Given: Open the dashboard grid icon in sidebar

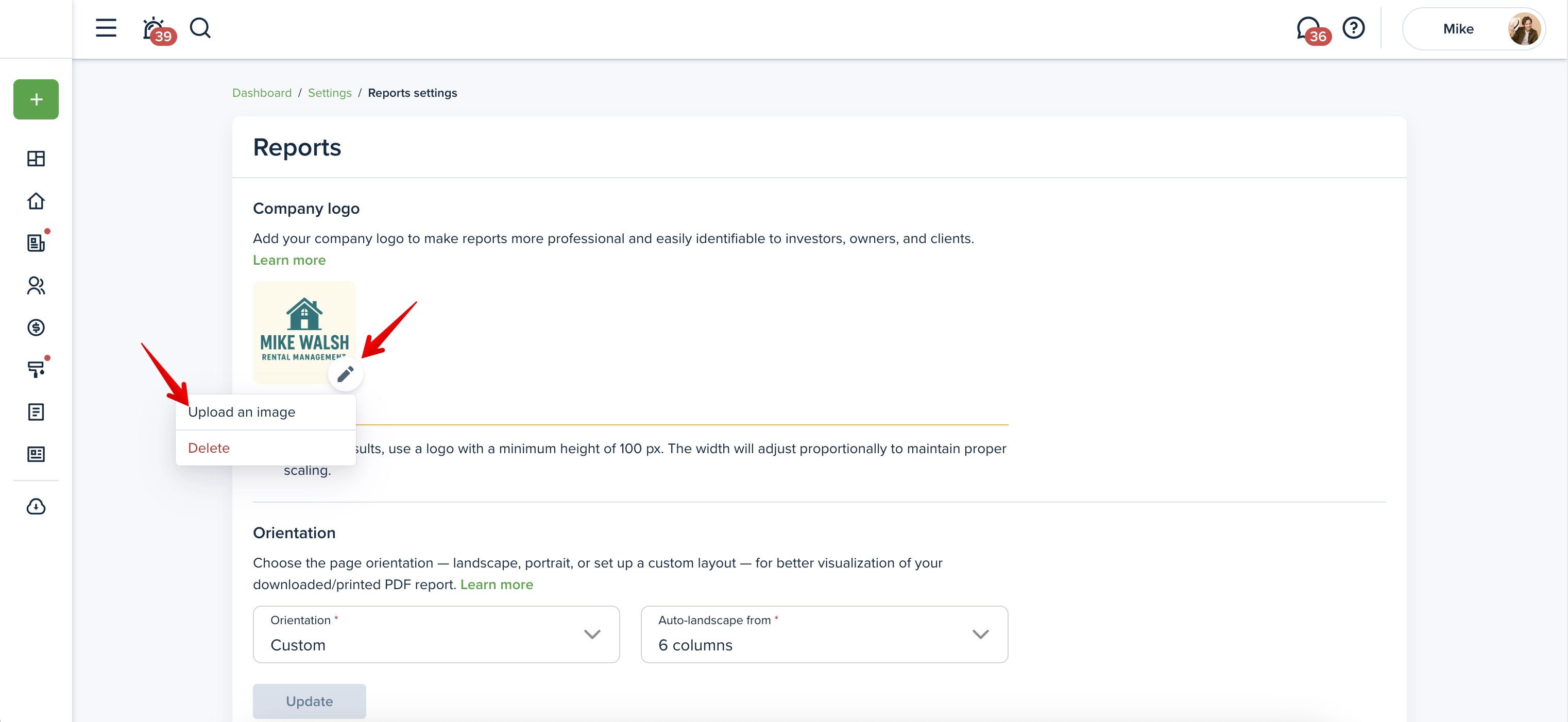Looking at the screenshot, I should coord(36,159).
